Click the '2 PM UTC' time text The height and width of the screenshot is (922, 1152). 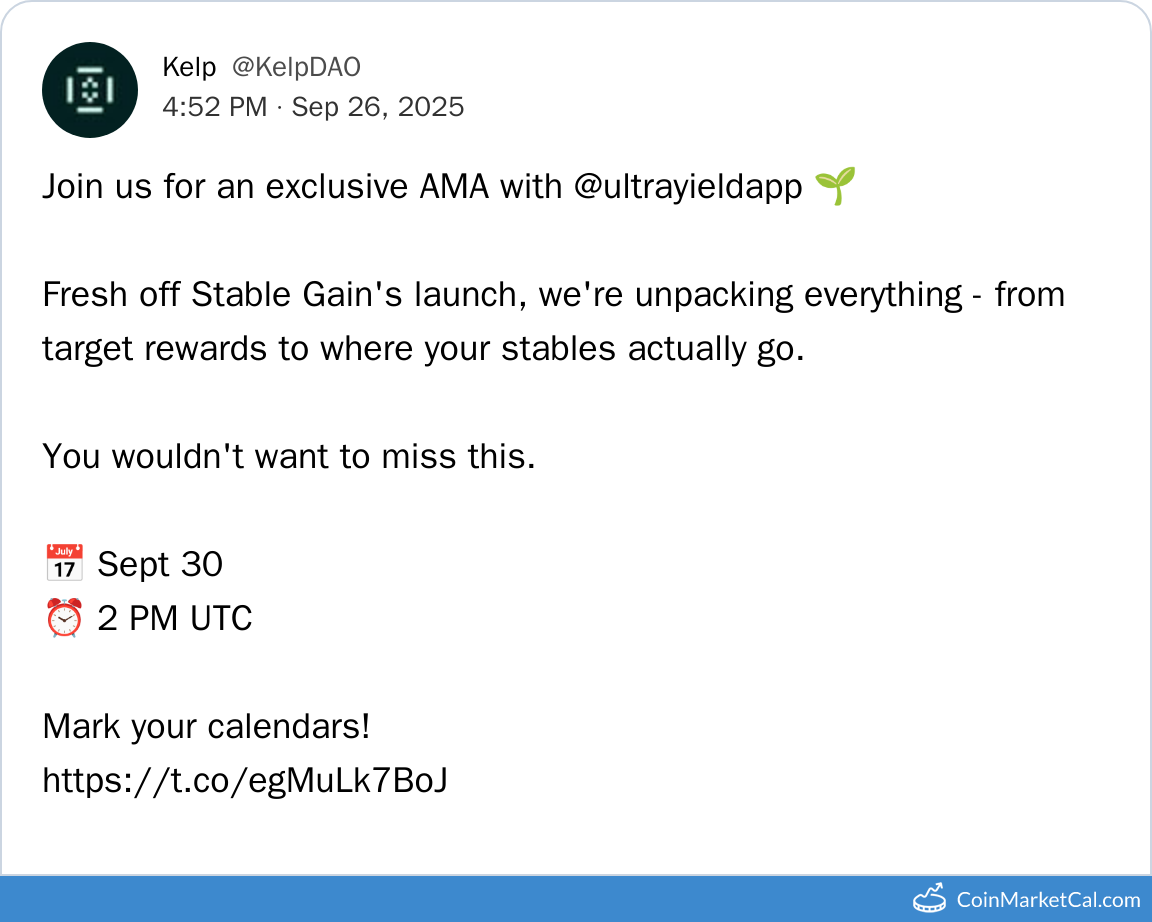click(x=175, y=618)
